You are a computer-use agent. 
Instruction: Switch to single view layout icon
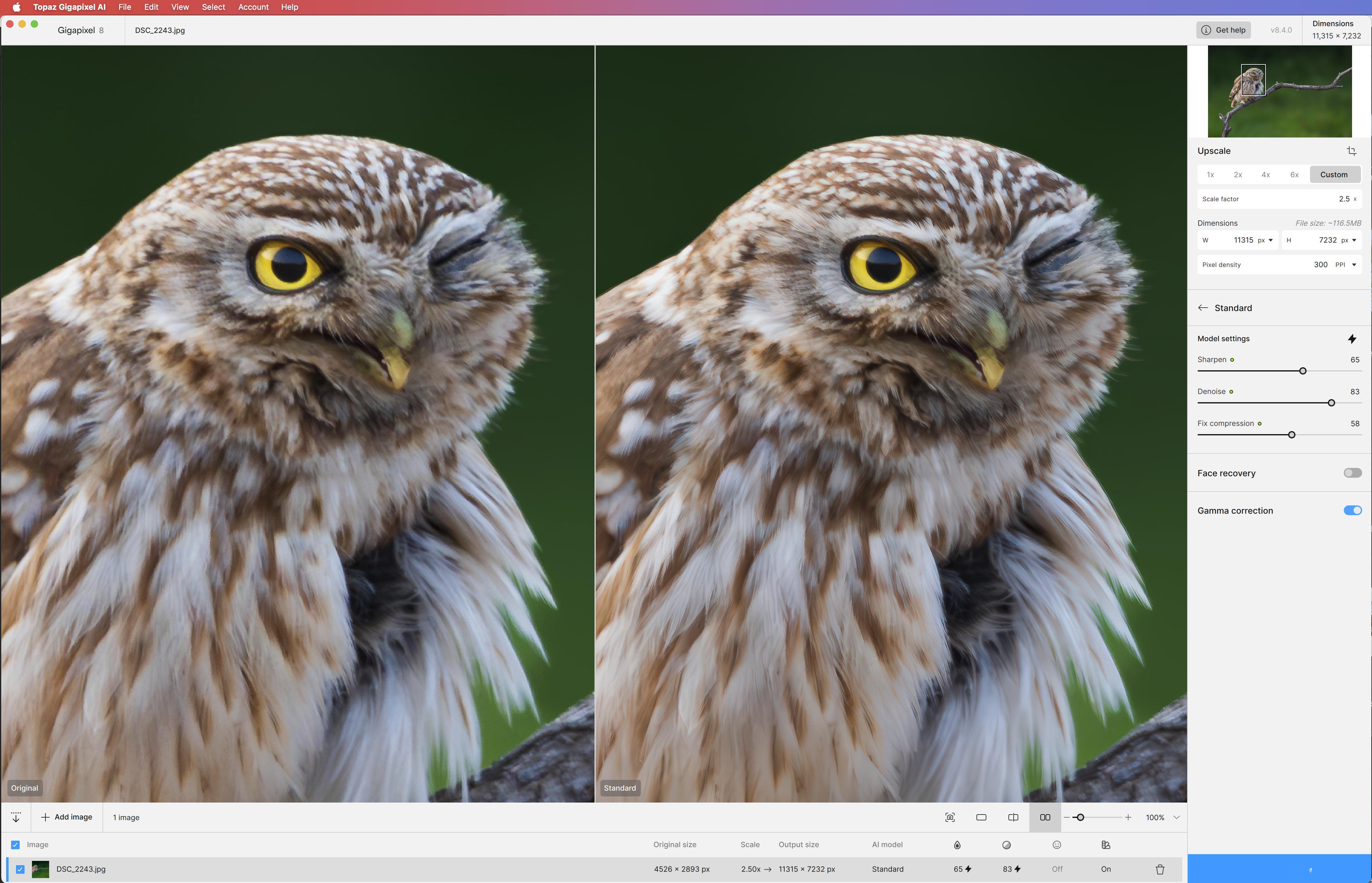click(x=981, y=817)
